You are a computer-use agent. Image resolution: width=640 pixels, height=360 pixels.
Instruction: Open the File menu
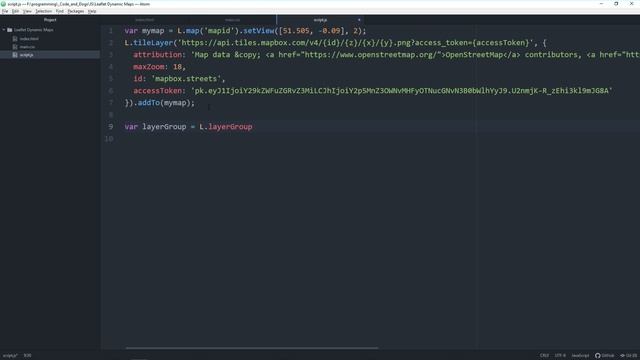point(5,11)
